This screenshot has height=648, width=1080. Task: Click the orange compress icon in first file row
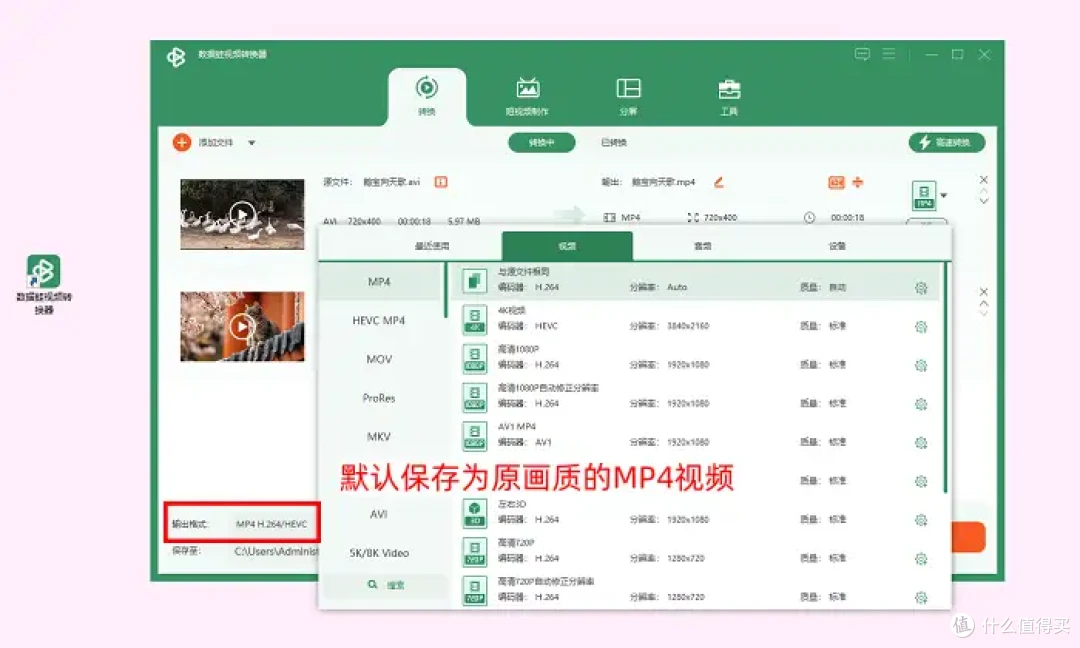[x=836, y=182]
